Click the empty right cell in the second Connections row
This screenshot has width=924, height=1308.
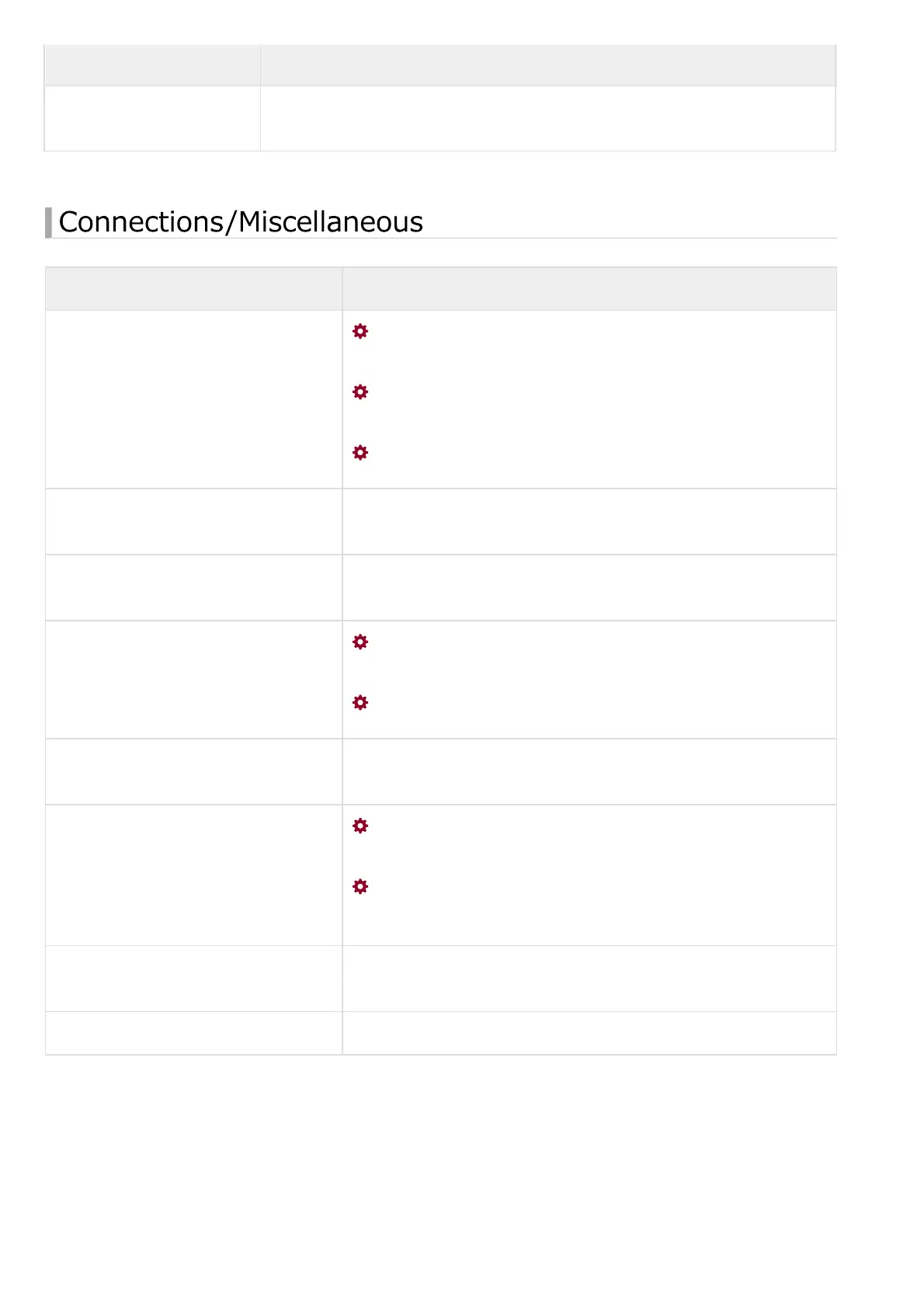pyautogui.click(x=589, y=521)
